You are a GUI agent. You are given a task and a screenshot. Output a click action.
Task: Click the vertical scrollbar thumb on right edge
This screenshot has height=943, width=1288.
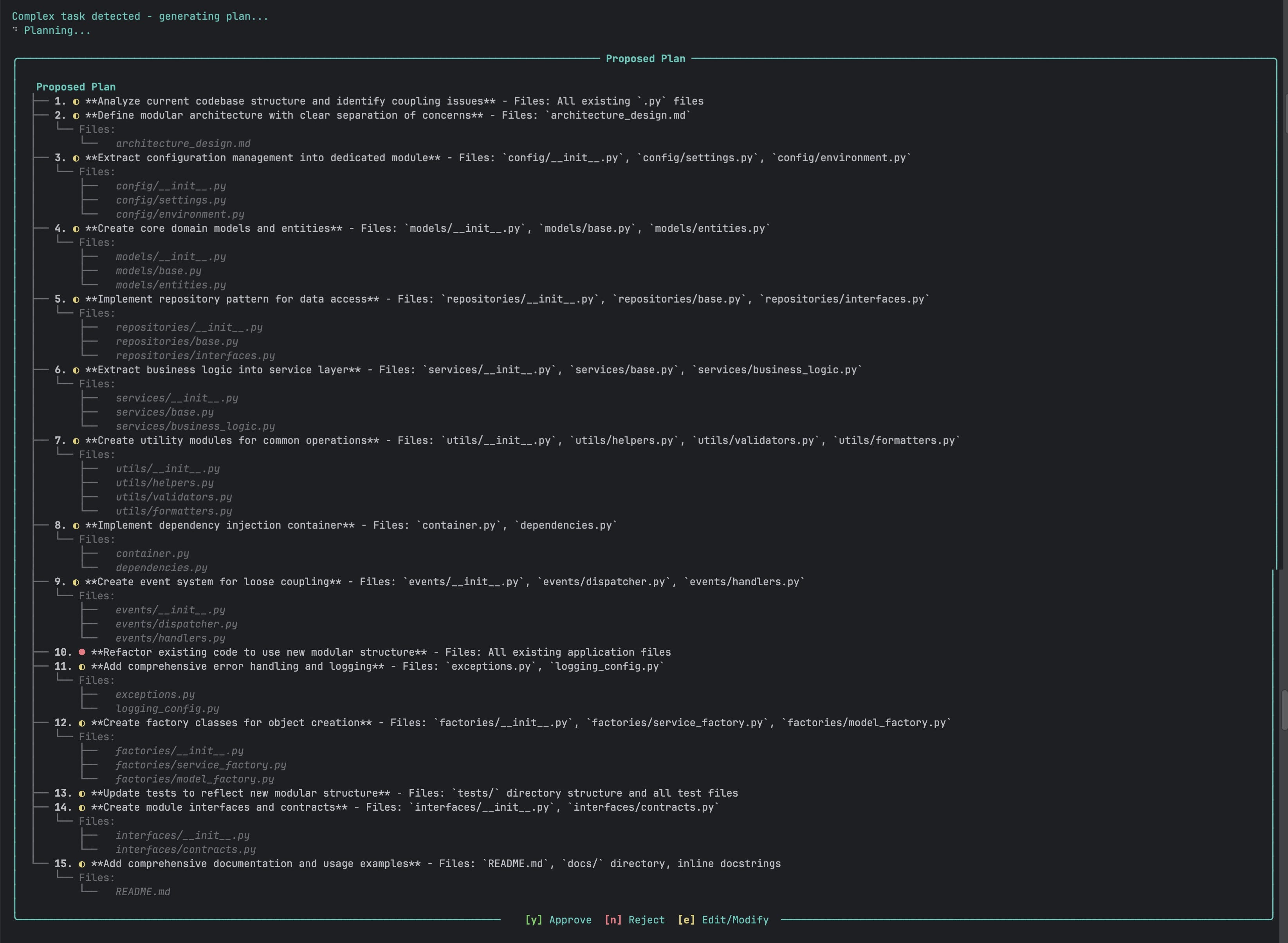pos(1284,710)
